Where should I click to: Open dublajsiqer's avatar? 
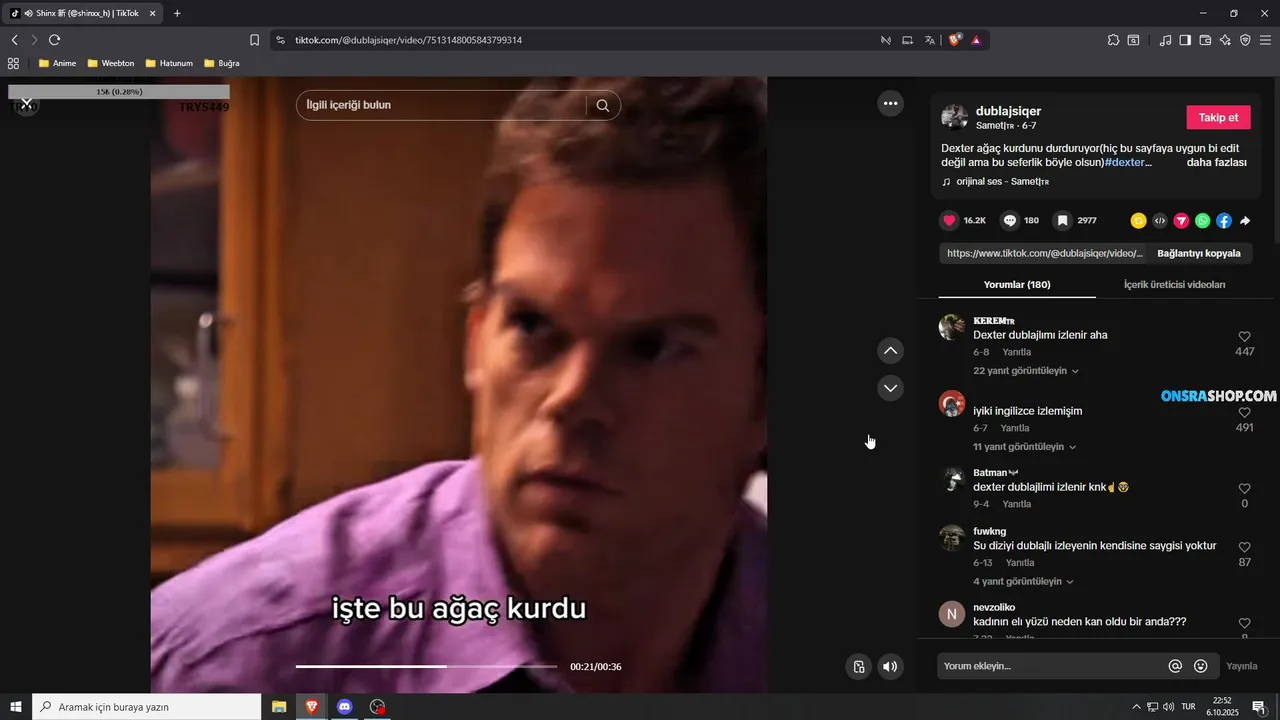[954, 117]
